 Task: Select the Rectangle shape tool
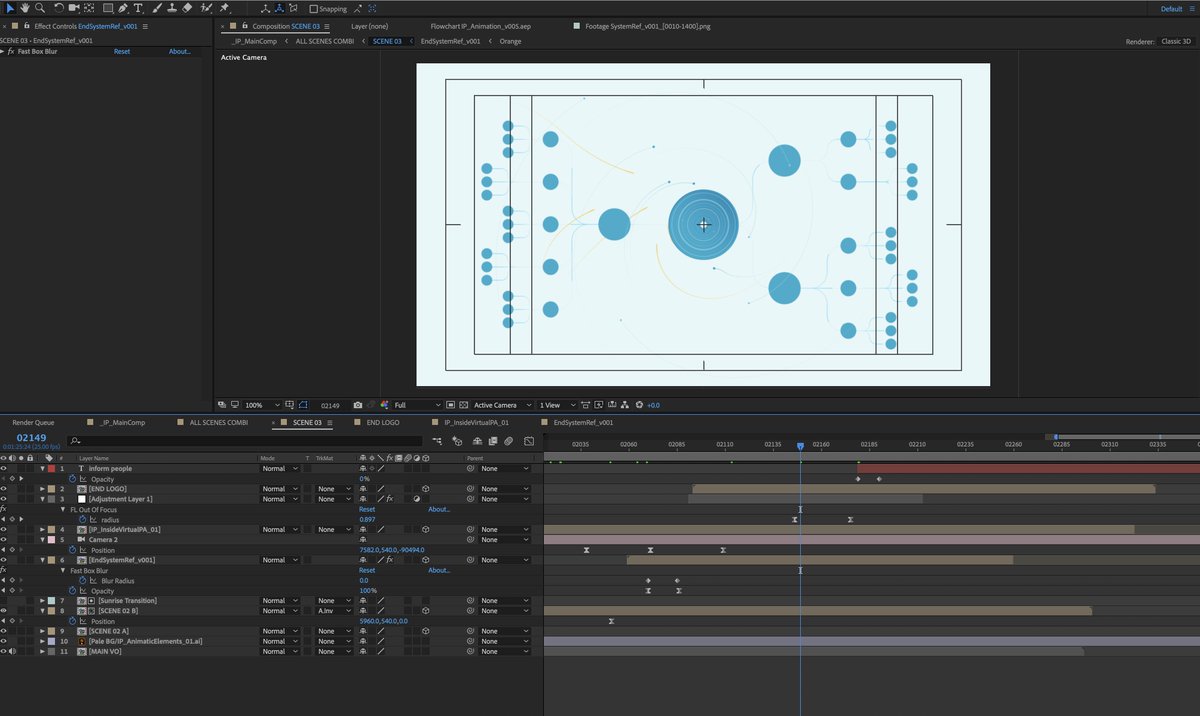click(x=107, y=8)
